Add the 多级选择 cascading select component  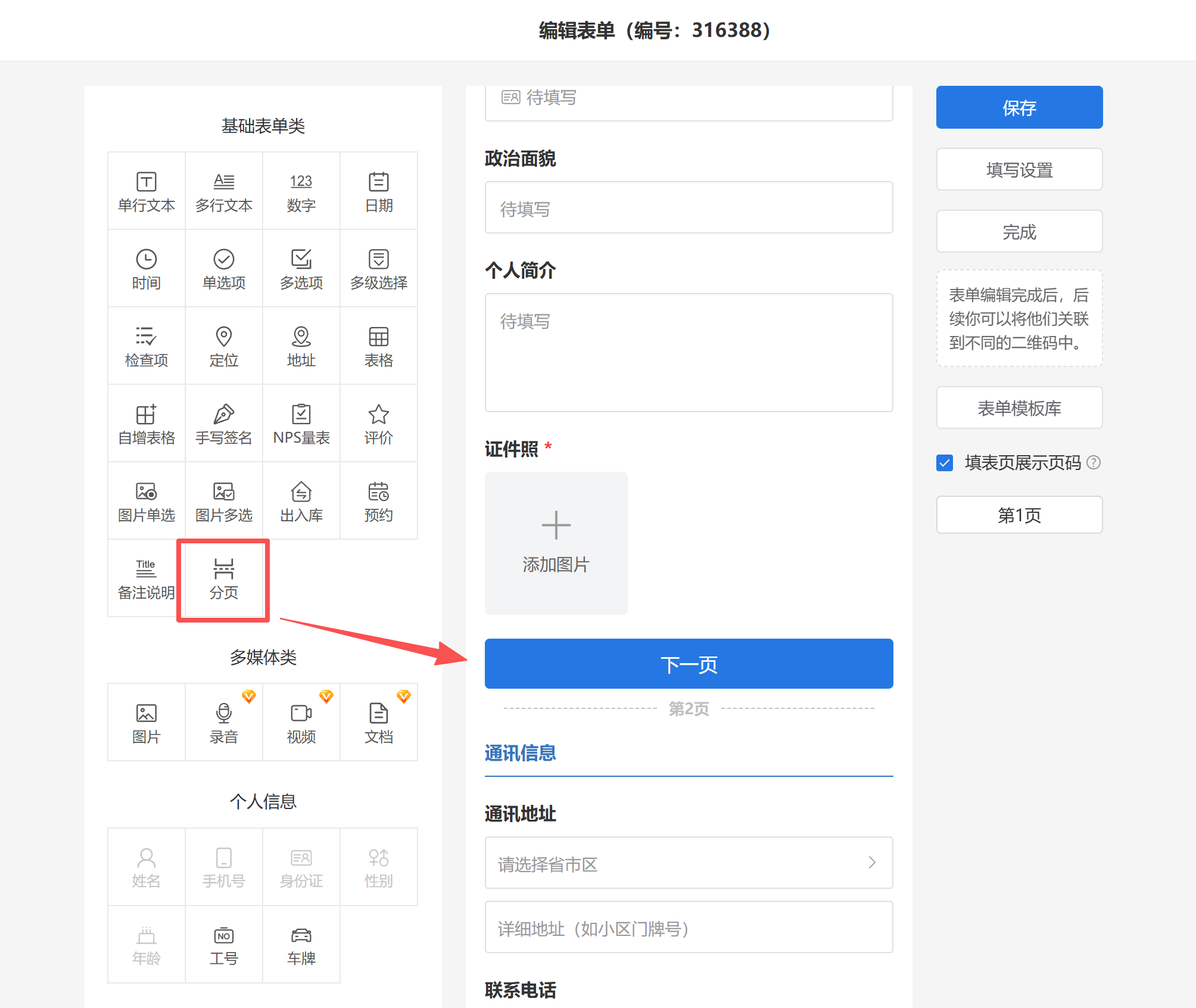[x=379, y=268]
